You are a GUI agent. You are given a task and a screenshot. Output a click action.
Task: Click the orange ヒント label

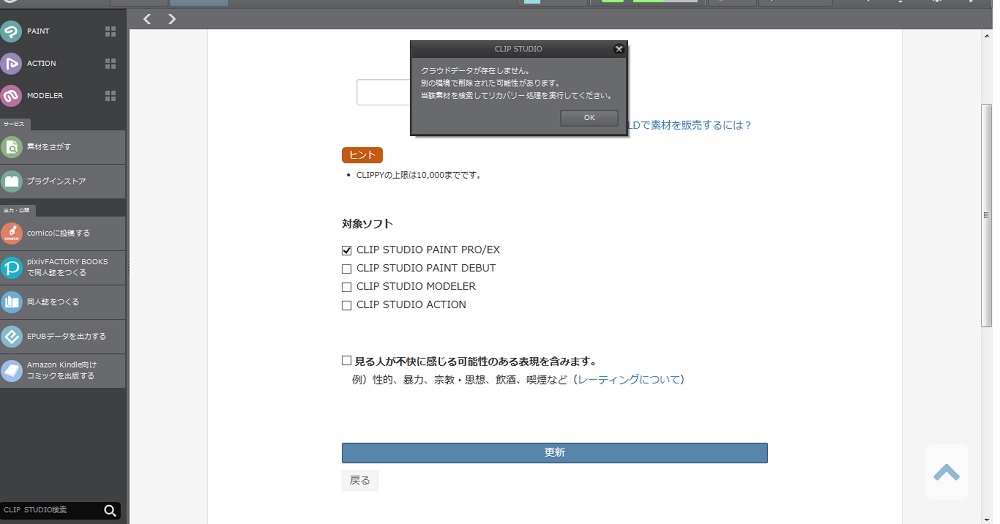tap(362, 155)
